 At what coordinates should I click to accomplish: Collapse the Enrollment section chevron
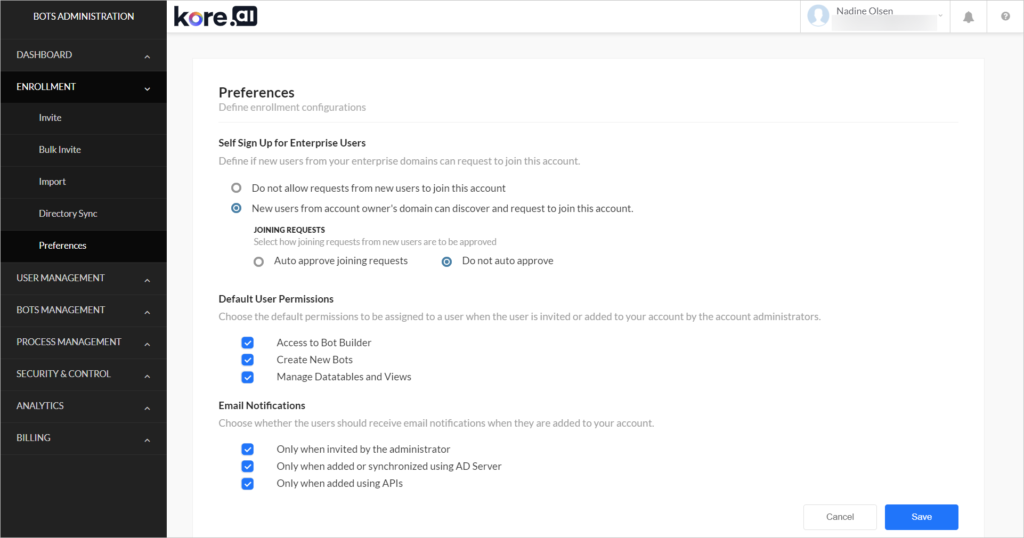[x=147, y=89]
